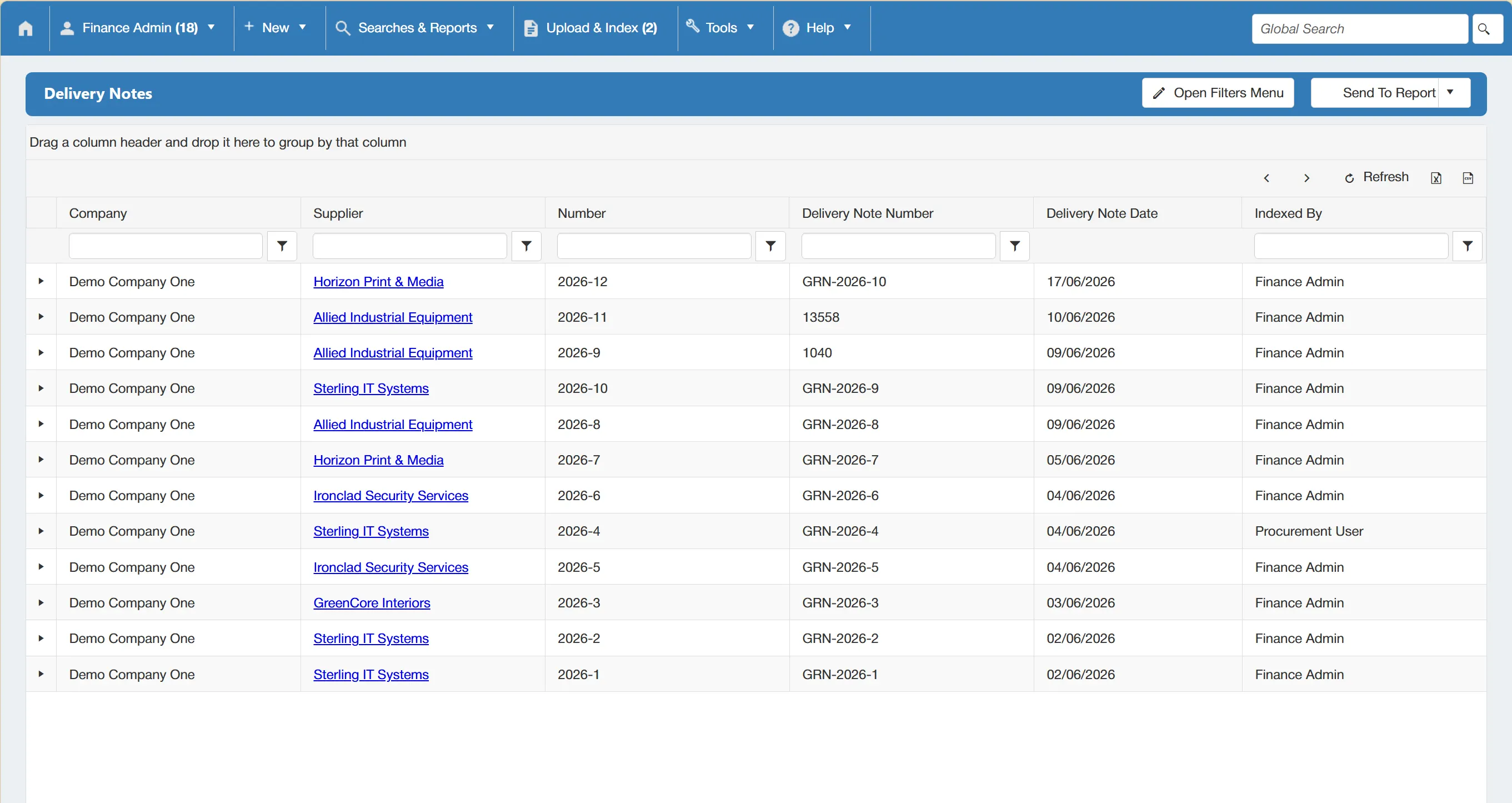Click the Indexed By filter text box

tap(1351, 246)
